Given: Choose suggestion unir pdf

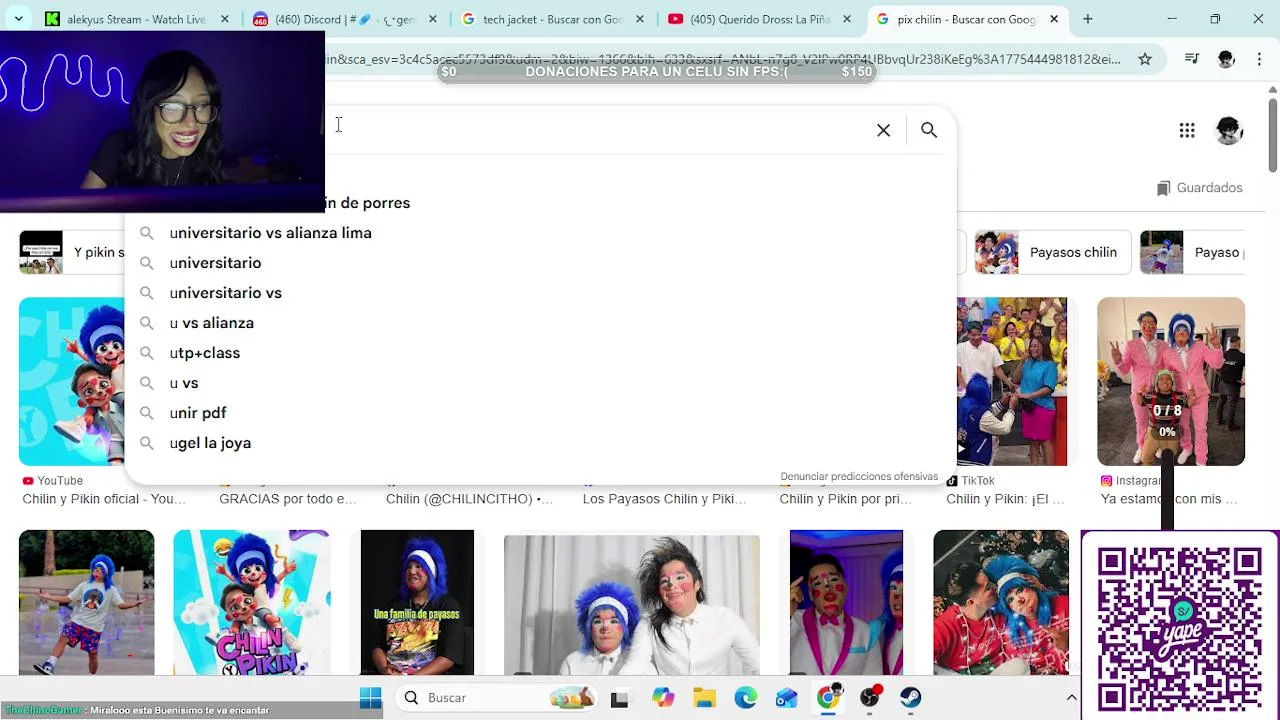Looking at the screenshot, I should tap(540, 413).
